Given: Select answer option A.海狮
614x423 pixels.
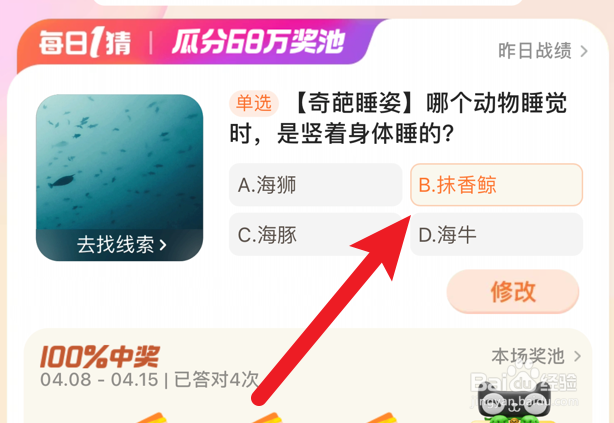Looking at the screenshot, I should tap(315, 185).
